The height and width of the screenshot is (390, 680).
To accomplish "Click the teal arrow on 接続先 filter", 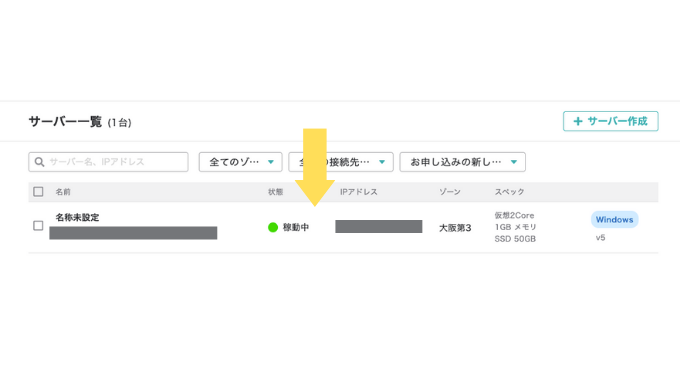I will coord(382,162).
